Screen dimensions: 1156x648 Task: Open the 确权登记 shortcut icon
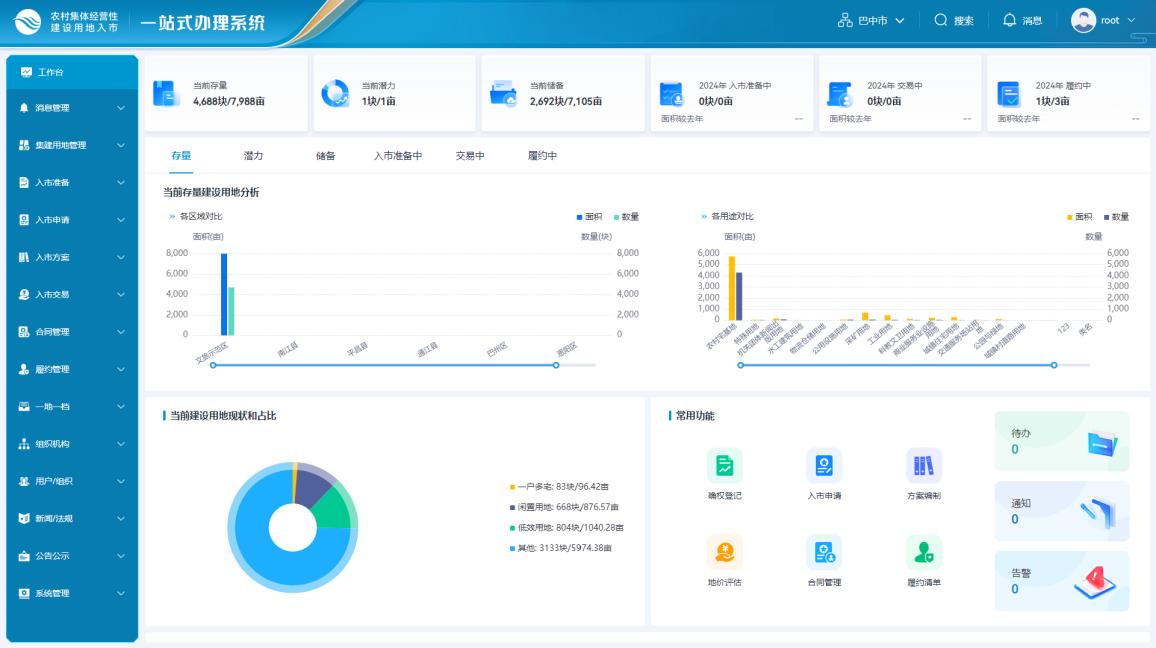724,465
